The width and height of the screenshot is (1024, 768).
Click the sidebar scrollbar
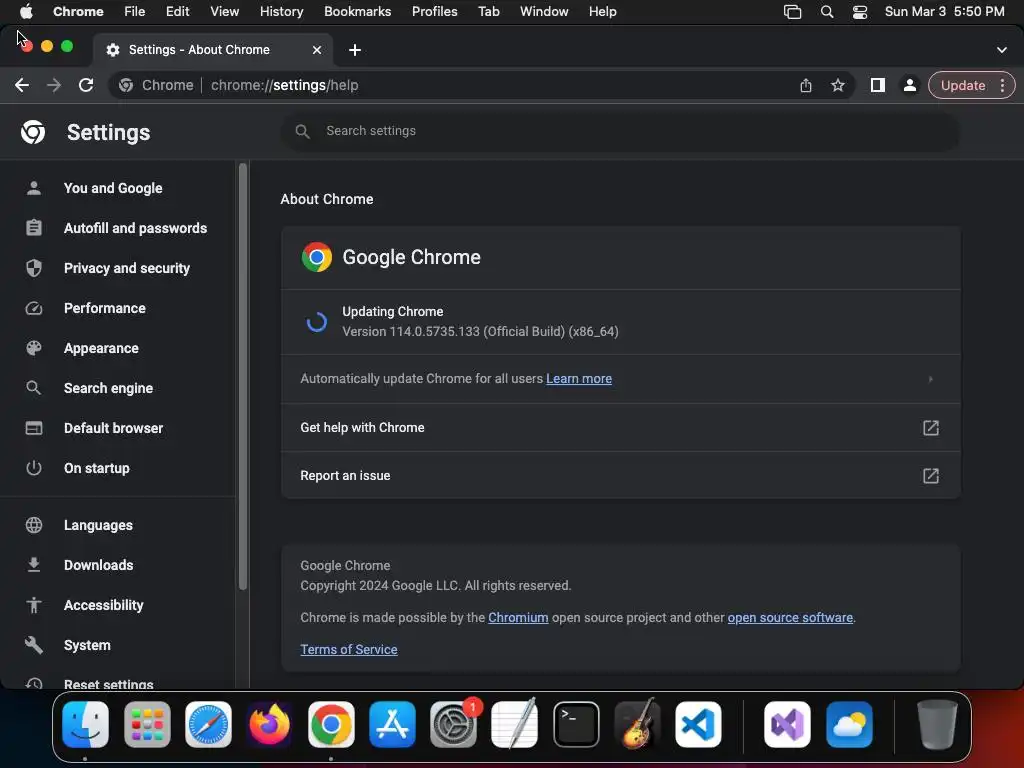tap(243, 377)
